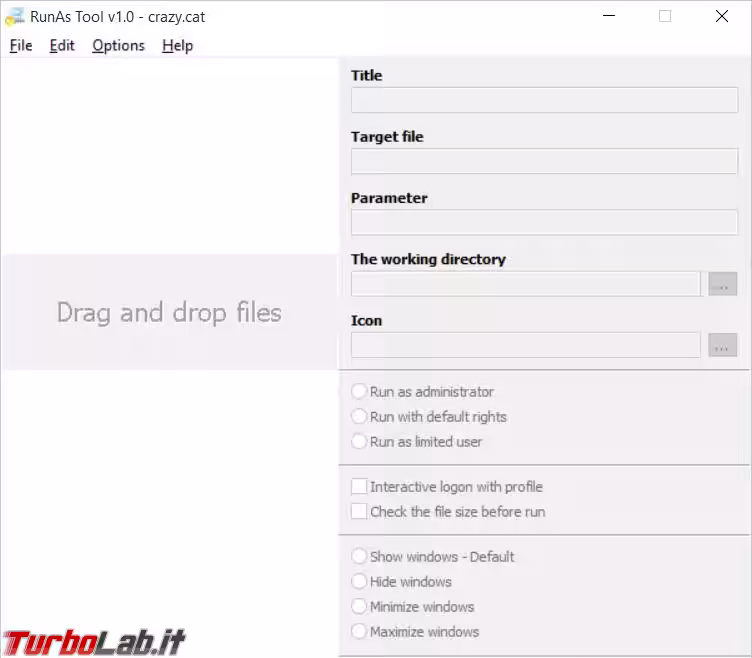Select Minimize windows option
The height and width of the screenshot is (658, 752).
(x=412, y=607)
